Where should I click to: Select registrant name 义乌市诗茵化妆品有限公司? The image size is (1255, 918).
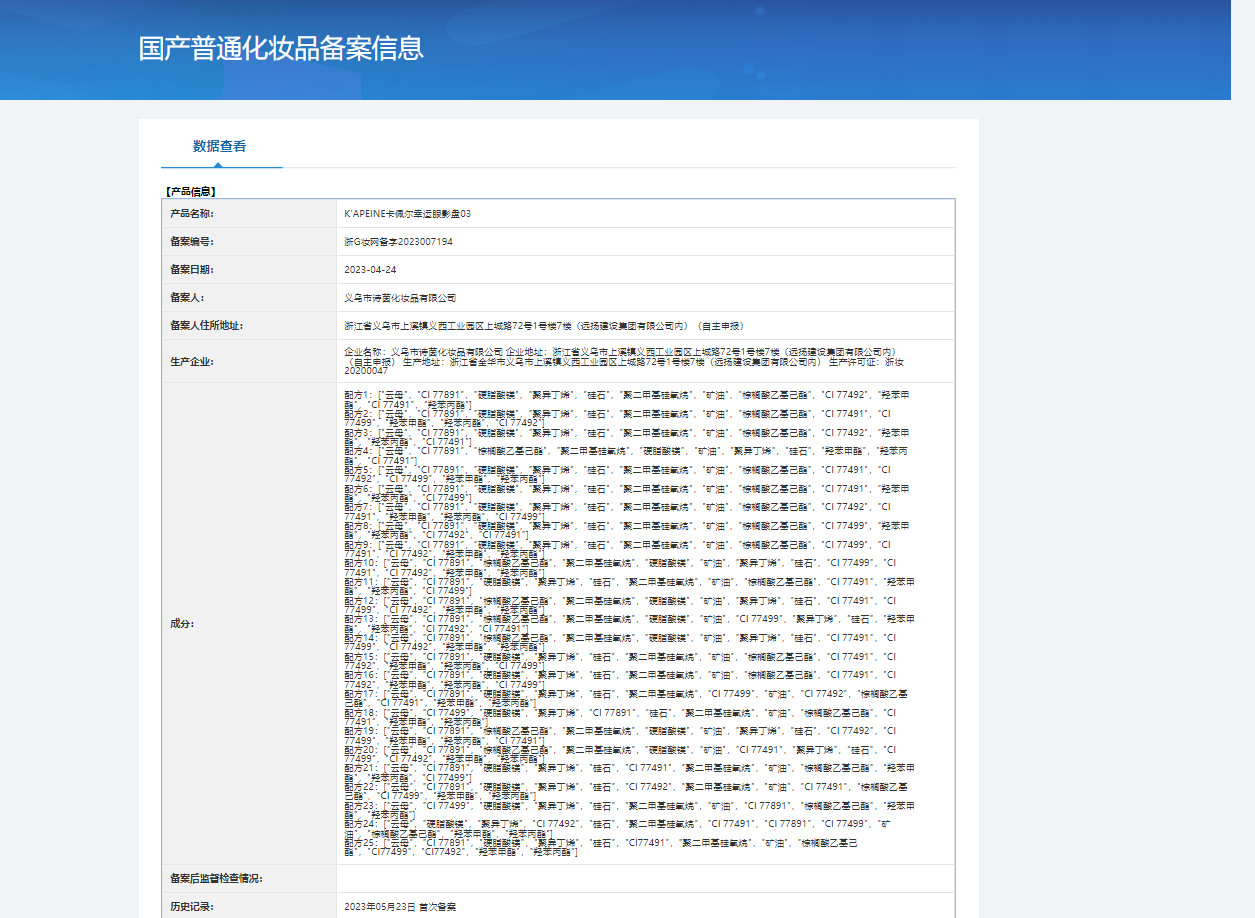(400, 297)
